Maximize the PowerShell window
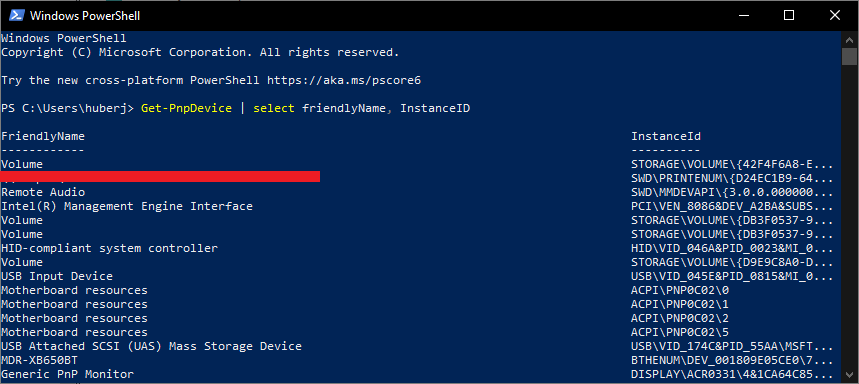Viewport: 859px width, 384px height. 789,15
